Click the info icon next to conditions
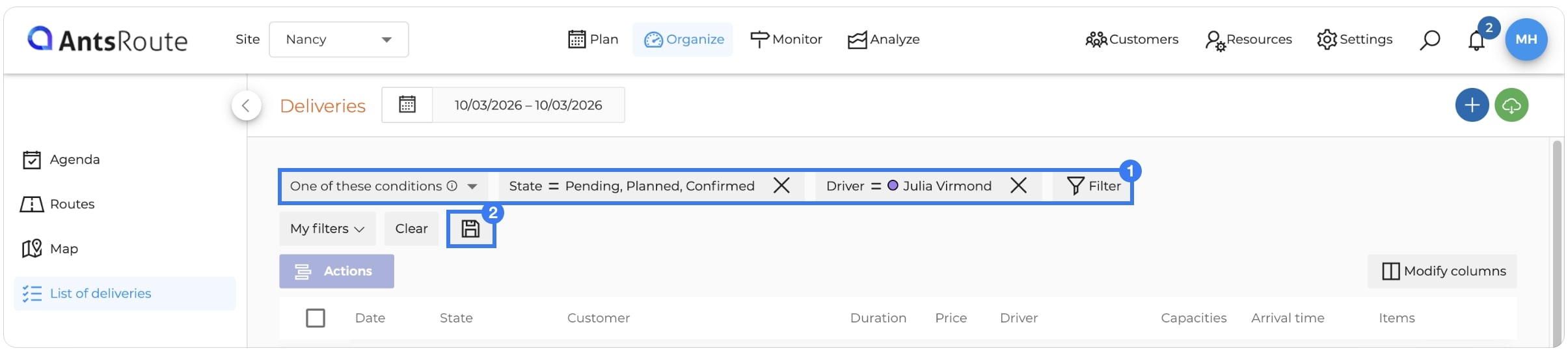This screenshot has width=1568, height=353. point(452,186)
